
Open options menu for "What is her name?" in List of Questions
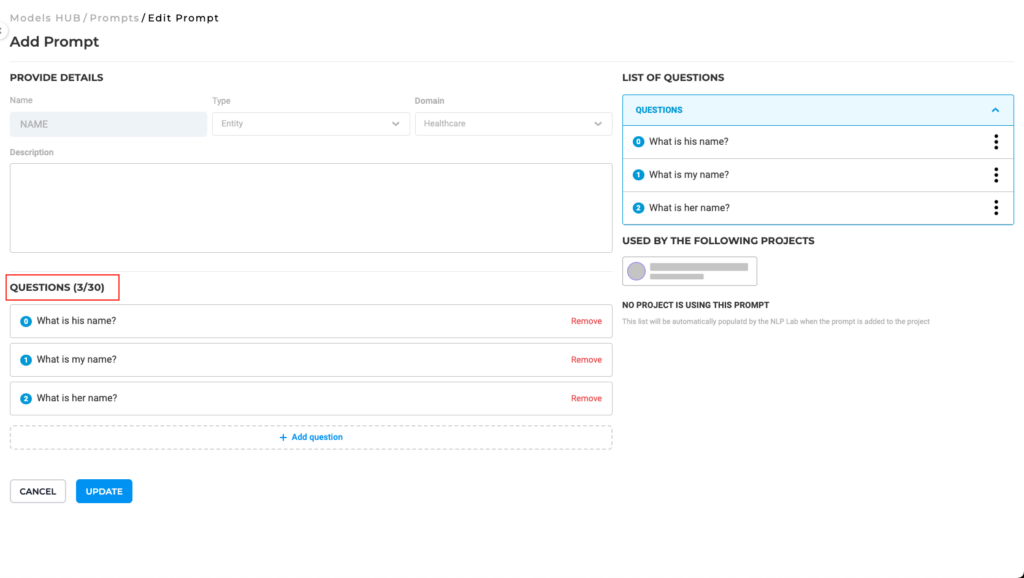coord(996,207)
